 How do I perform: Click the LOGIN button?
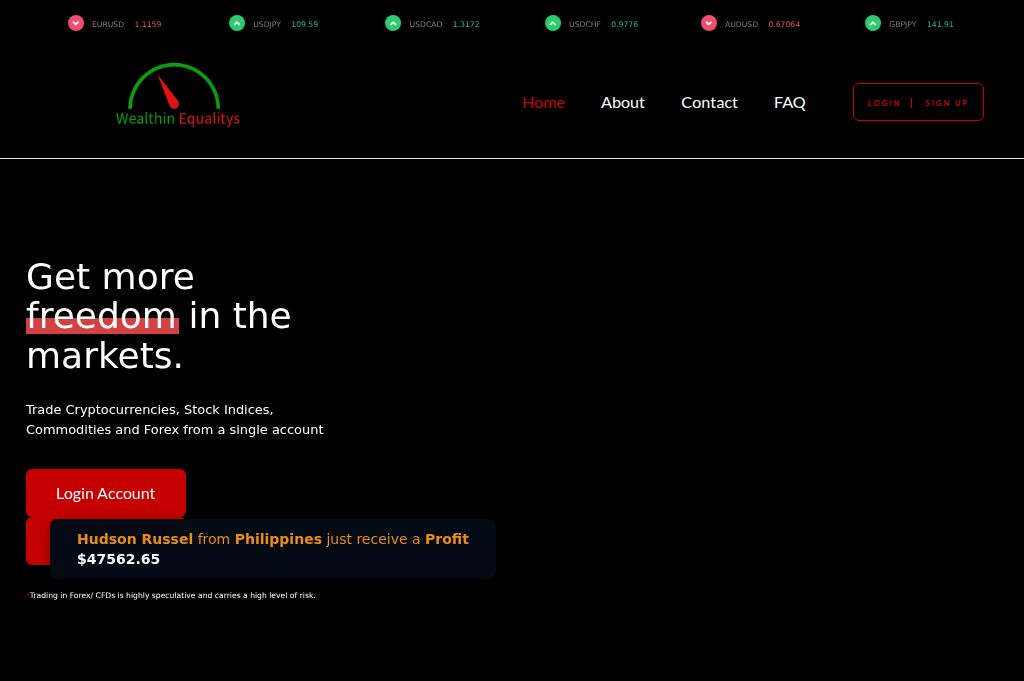[x=884, y=102]
